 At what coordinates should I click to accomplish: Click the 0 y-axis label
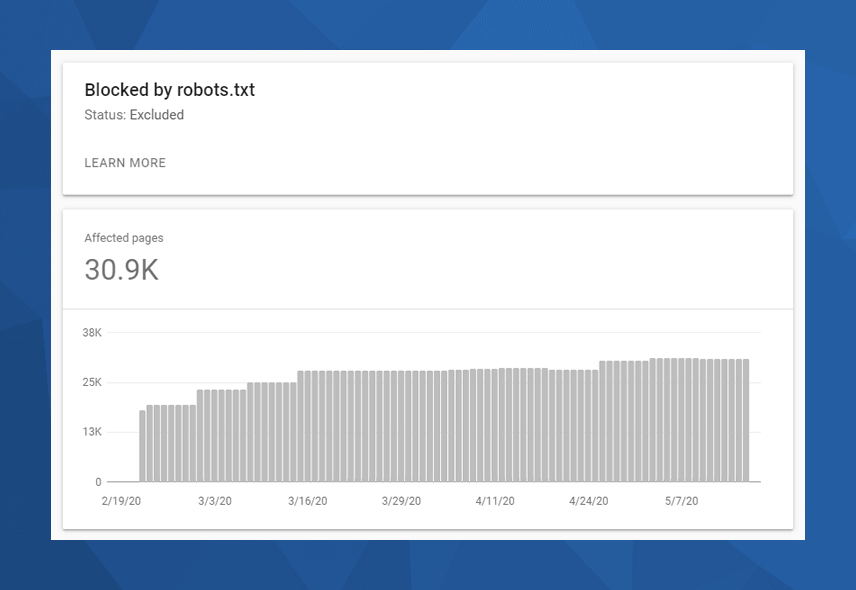[x=98, y=482]
